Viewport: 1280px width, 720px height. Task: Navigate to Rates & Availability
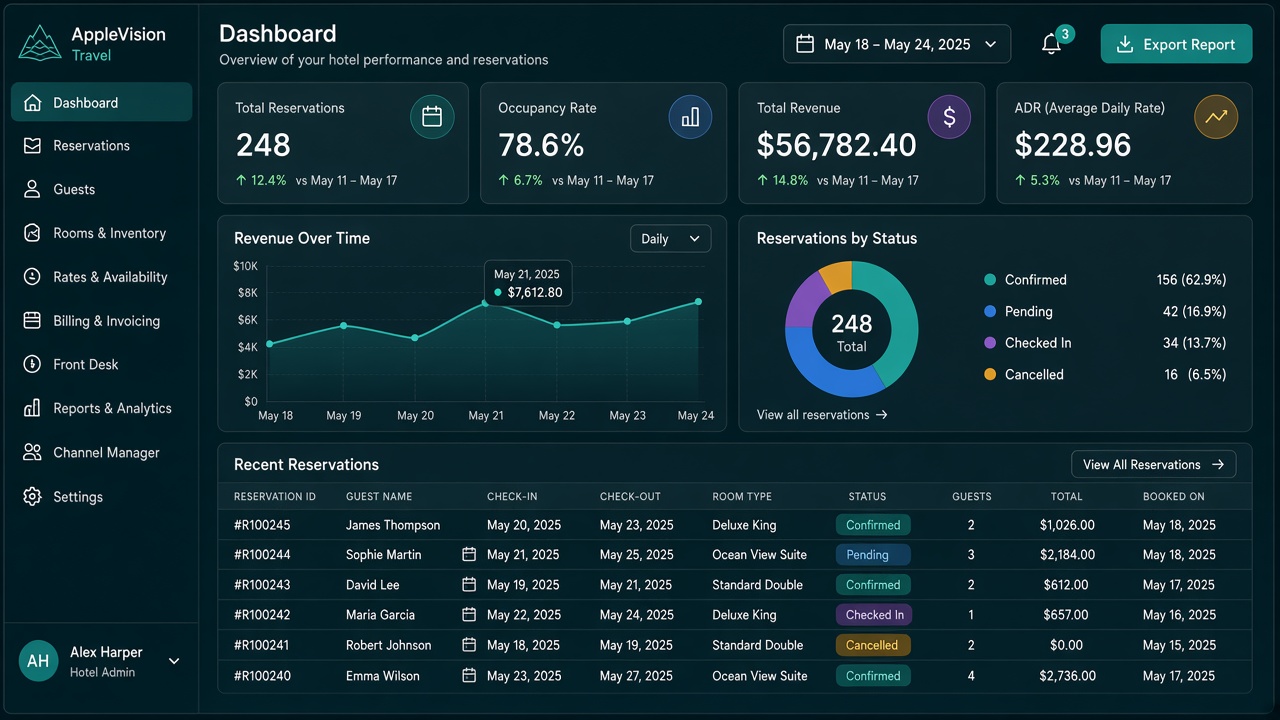(x=101, y=277)
